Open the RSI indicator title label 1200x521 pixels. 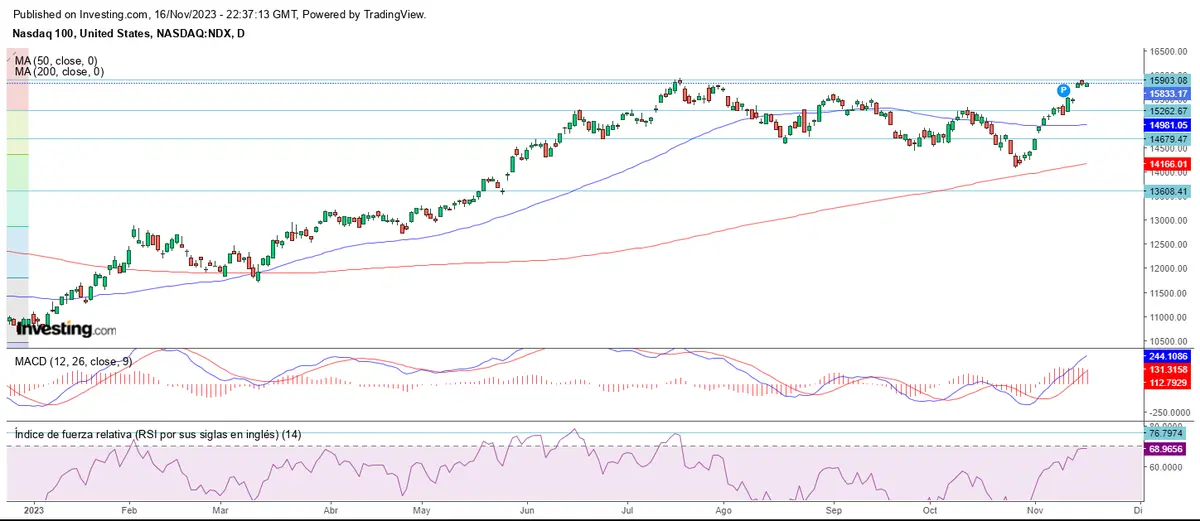pos(157,434)
